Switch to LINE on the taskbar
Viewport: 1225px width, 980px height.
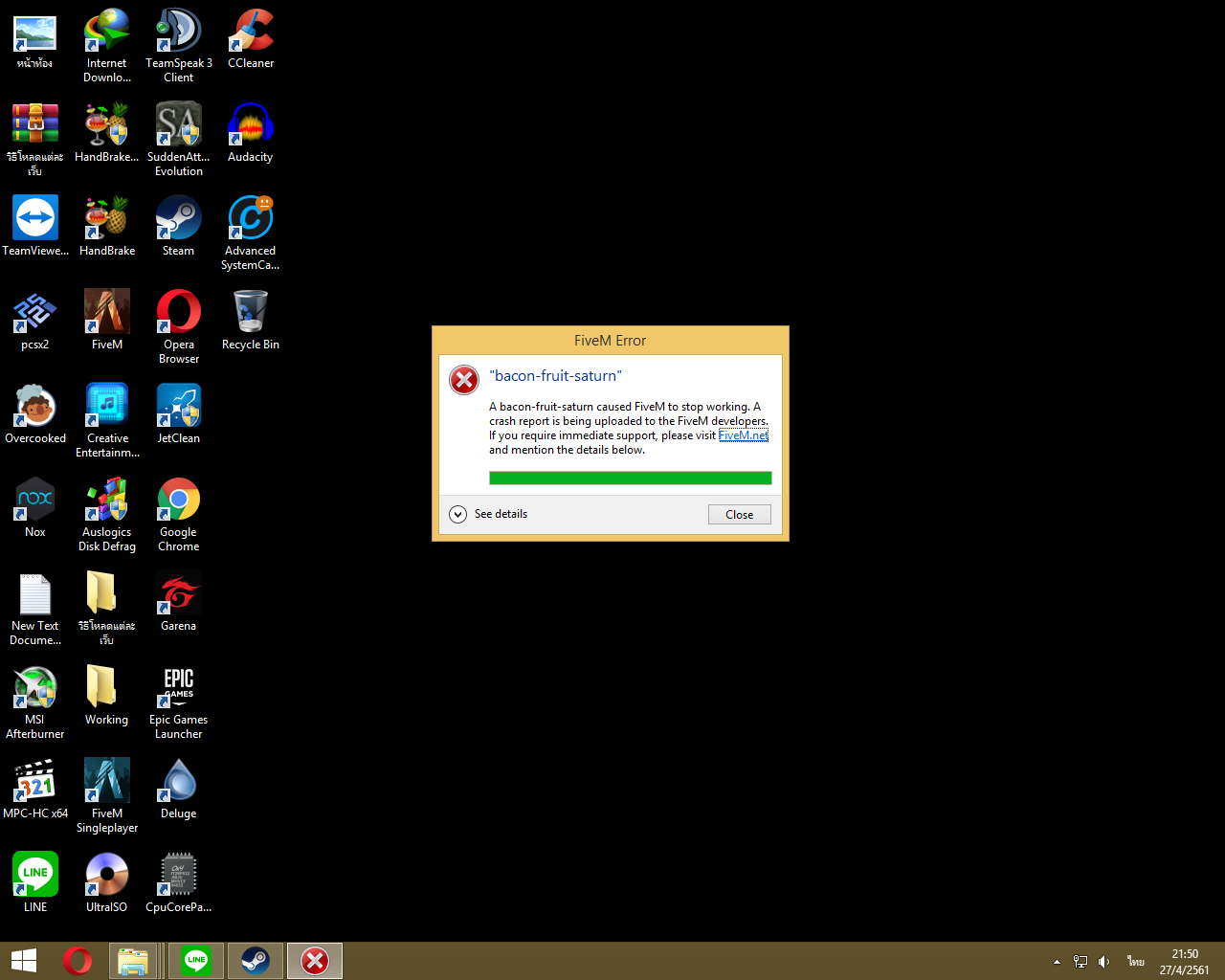pyautogui.click(x=196, y=961)
